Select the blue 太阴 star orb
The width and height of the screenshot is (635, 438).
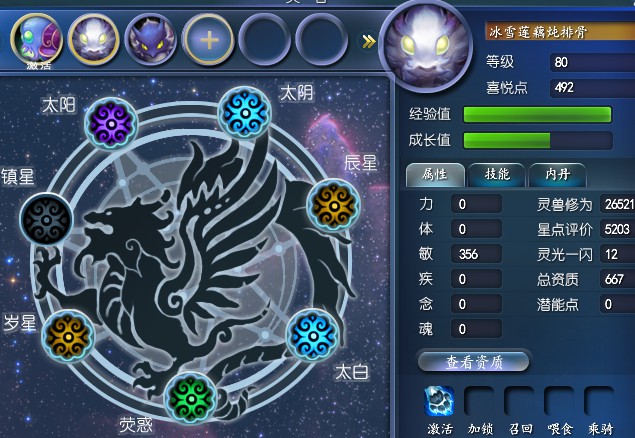[x=244, y=113]
